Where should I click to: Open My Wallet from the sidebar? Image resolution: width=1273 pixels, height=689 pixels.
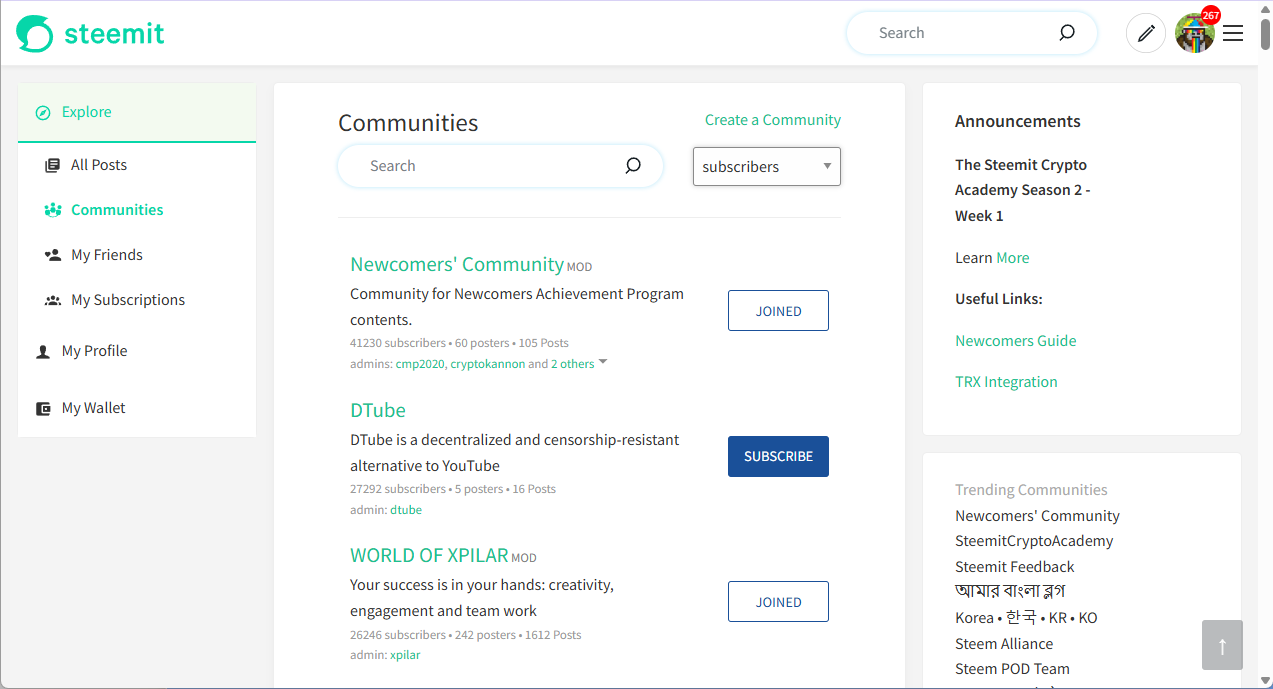(x=94, y=408)
